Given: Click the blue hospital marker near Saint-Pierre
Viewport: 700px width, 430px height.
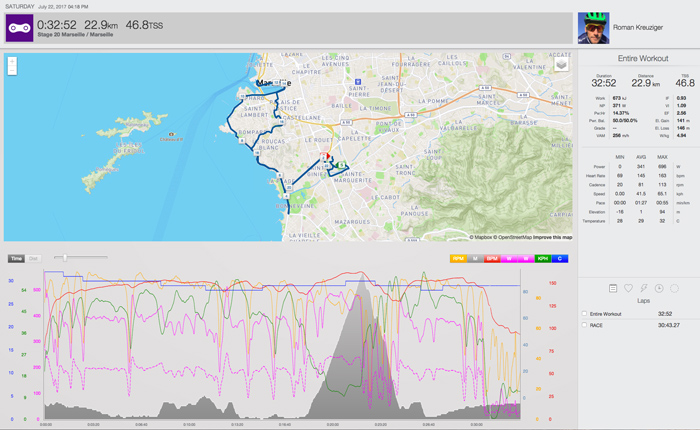Looking at the screenshot, I should point(357,82).
